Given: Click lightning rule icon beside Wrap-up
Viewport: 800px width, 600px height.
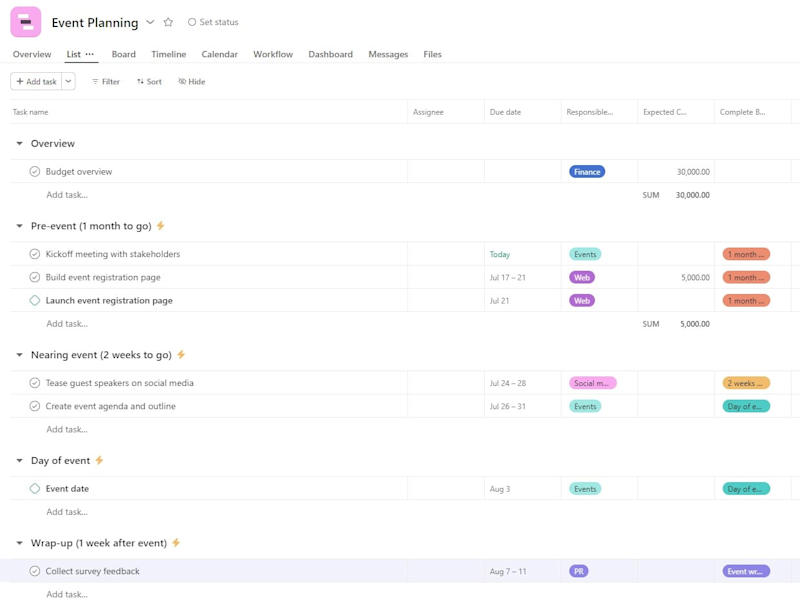Looking at the screenshot, I should point(176,543).
